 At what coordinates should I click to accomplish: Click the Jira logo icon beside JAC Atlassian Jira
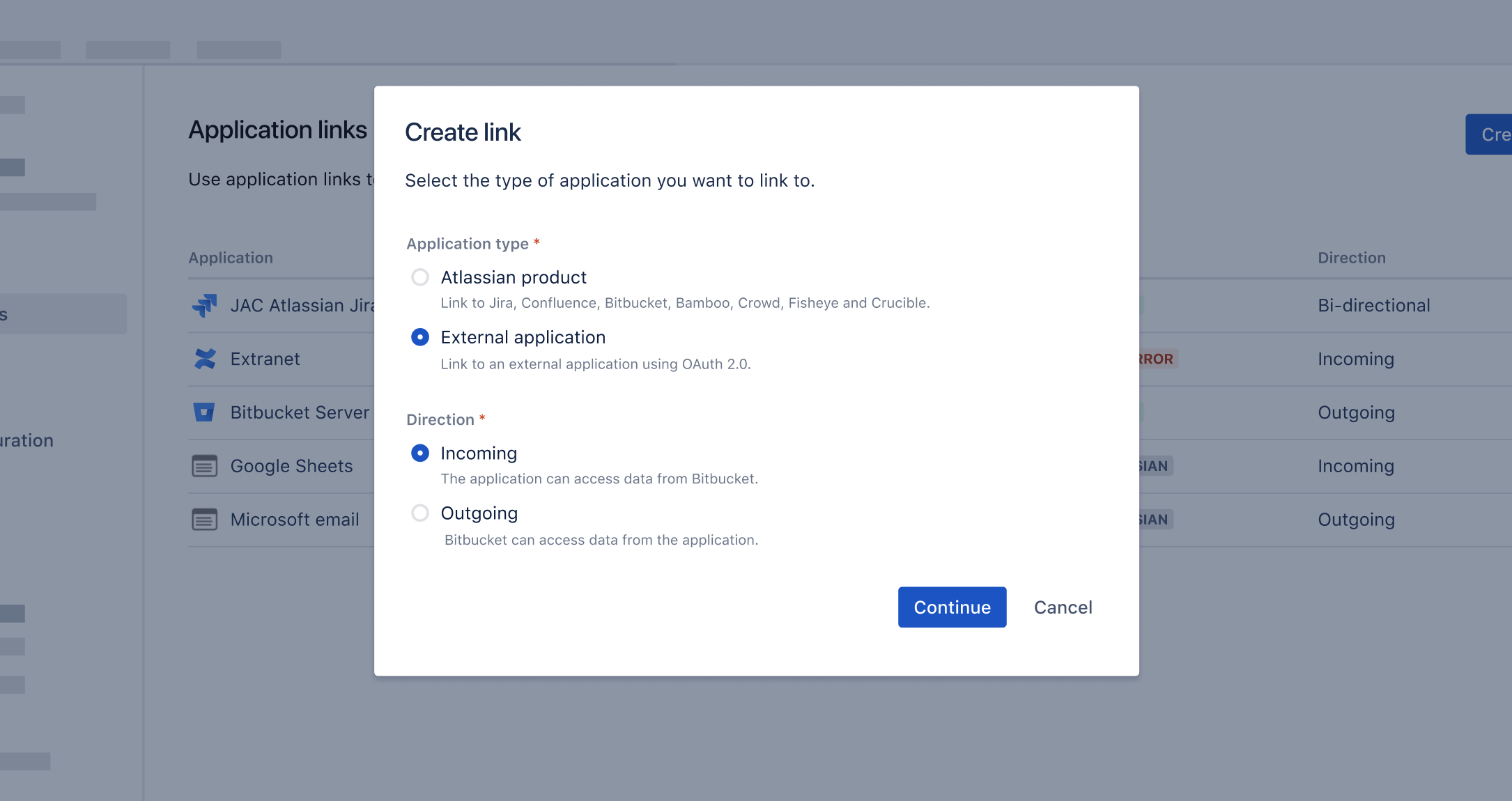[x=205, y=305]
